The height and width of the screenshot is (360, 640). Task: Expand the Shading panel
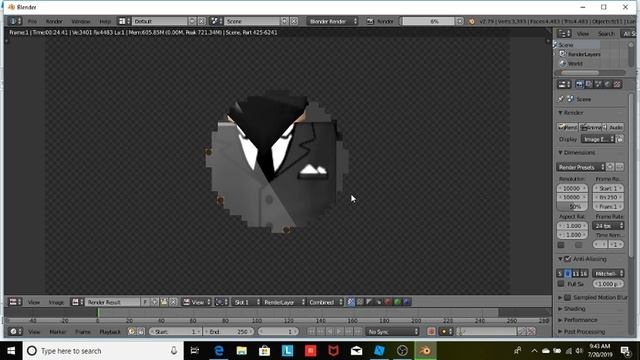[572, 309]
